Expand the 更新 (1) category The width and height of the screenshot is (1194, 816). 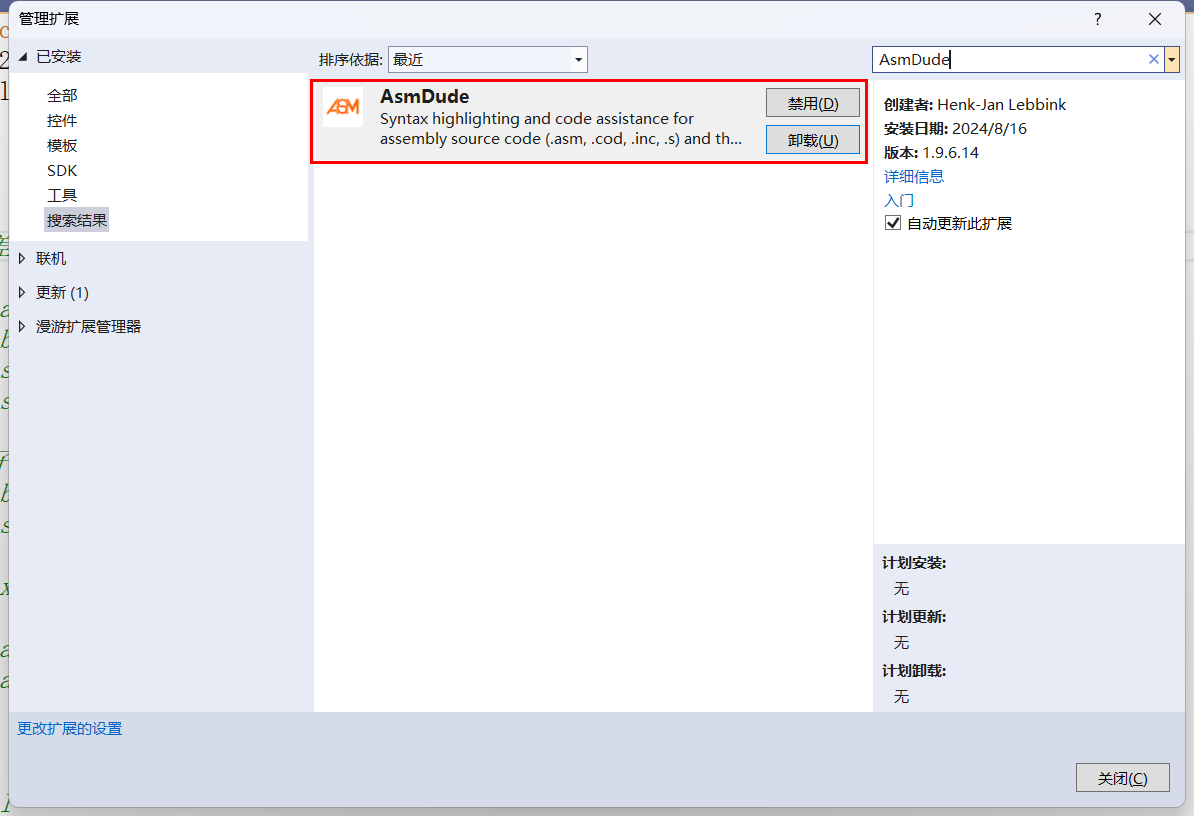coord(23,293)
